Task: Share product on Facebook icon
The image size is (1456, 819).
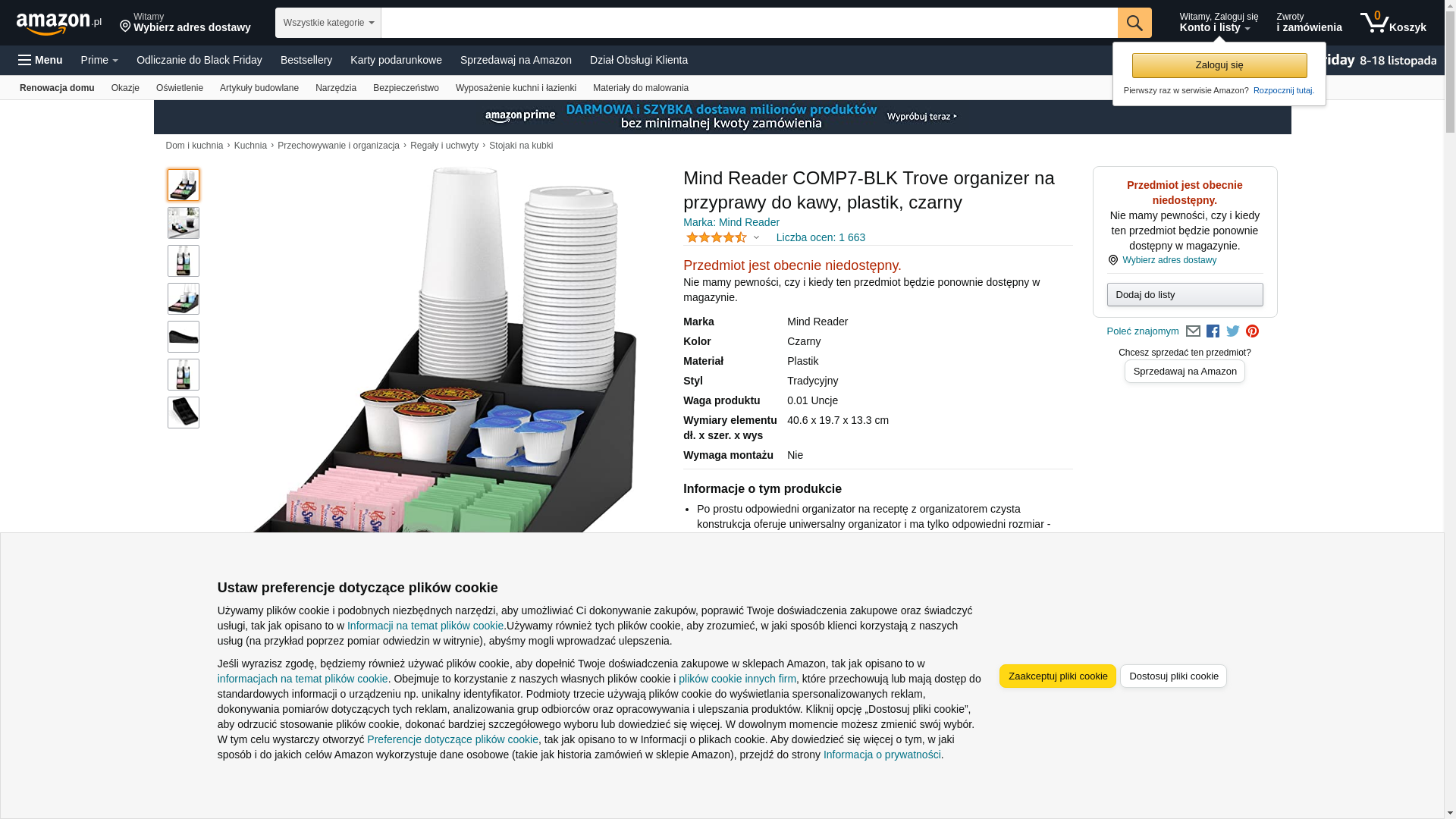Action: [x=1213, y=331]
